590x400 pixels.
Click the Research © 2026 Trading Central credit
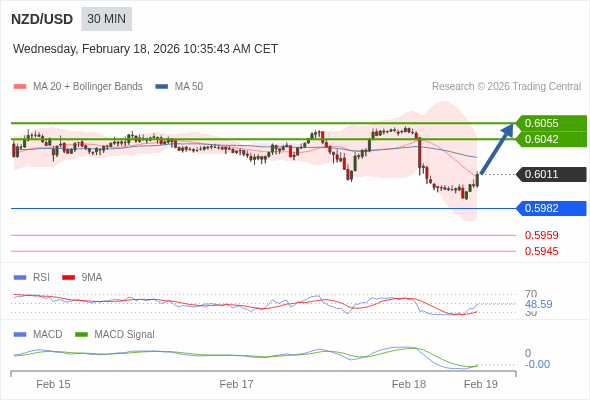(506, 87)
